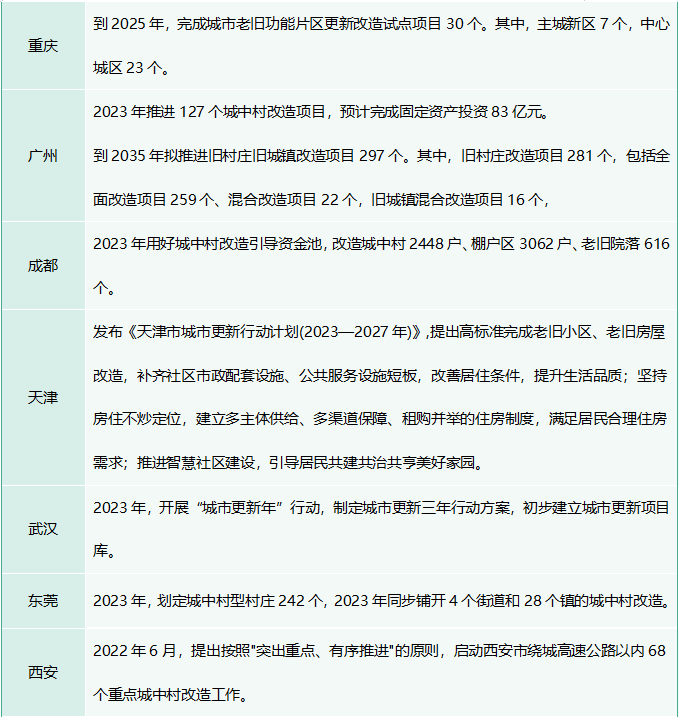679x717 pixels.
Task: Select the 广州 row label cell
Action: click(42, 155)
